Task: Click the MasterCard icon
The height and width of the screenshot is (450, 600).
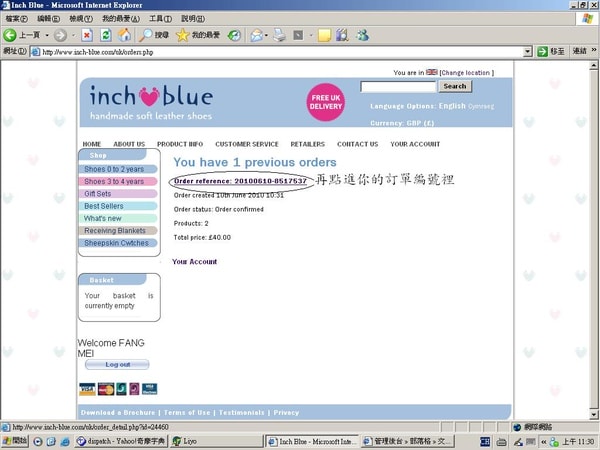Action: click(106, 389)
